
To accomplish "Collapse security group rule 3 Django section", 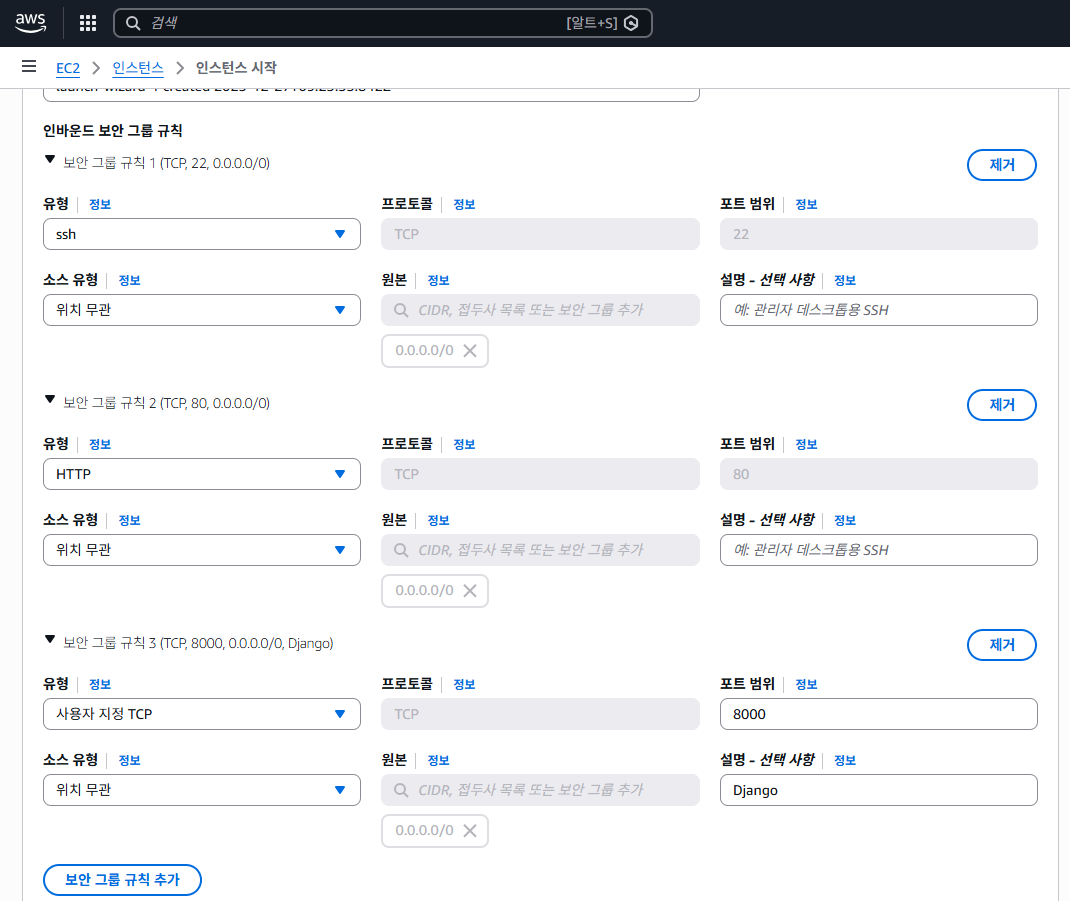I will point(50,639).
